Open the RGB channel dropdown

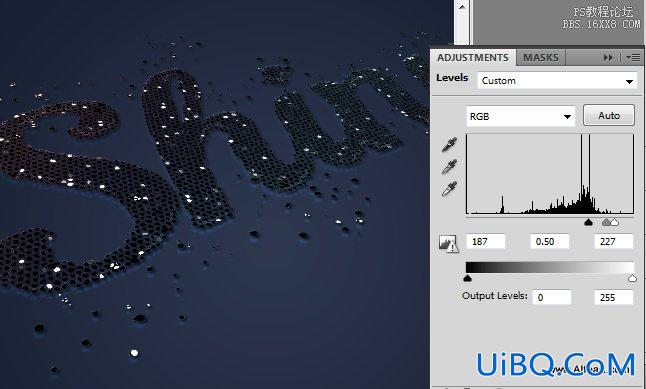coord(520,117)
